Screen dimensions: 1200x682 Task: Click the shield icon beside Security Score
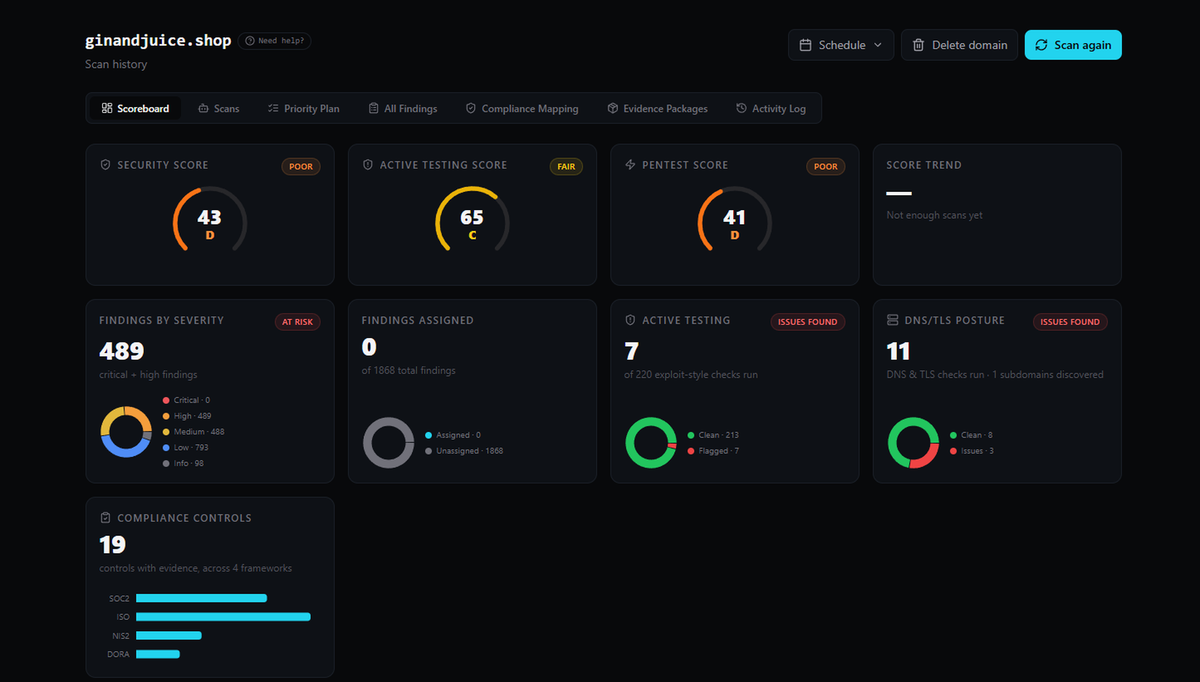point(105,164)
